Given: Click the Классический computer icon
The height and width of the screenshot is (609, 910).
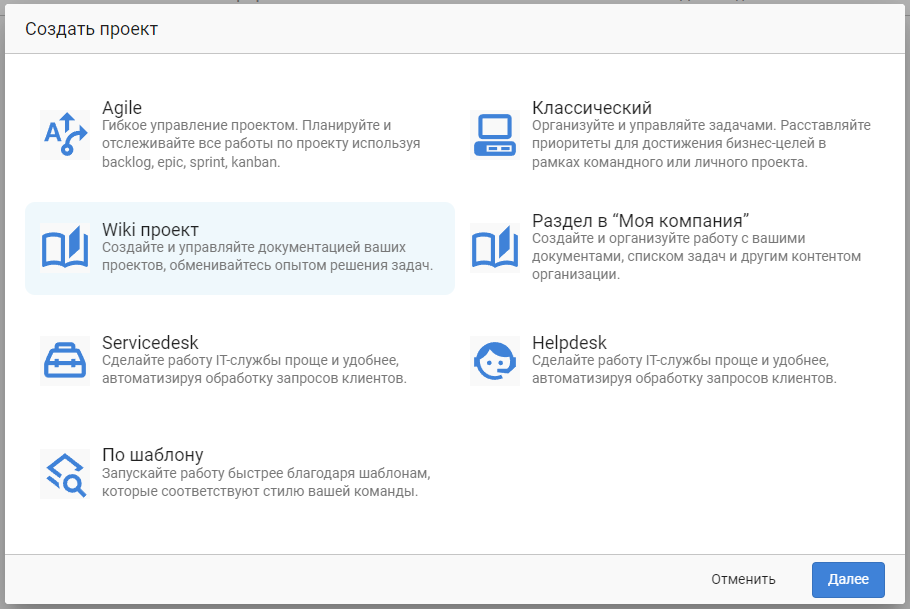Looking at the screenshot, I should [495, 134].
